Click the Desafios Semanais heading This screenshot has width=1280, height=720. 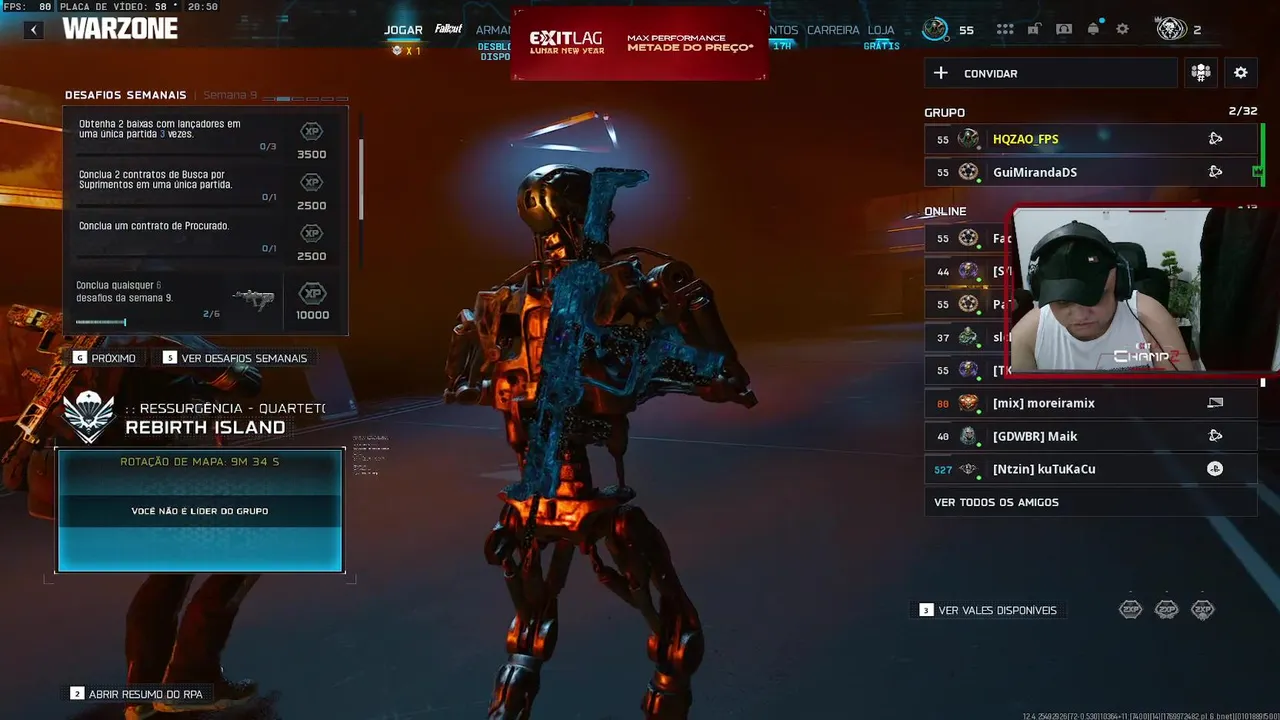tap(126, 95)
